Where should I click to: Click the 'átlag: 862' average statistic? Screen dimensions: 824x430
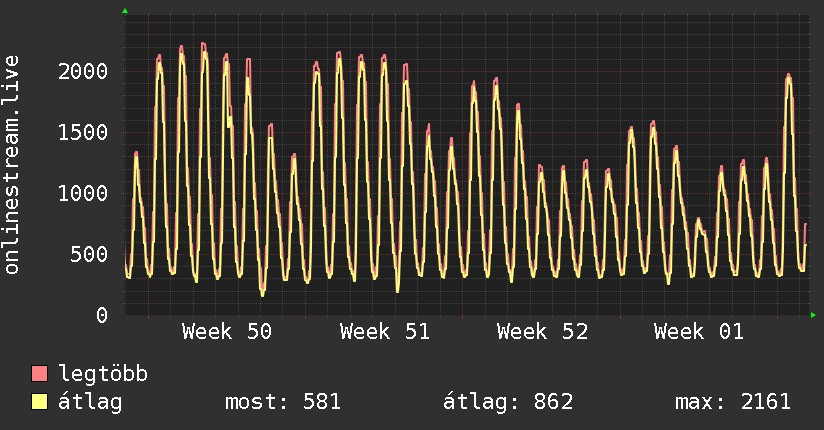click(508, 402)
